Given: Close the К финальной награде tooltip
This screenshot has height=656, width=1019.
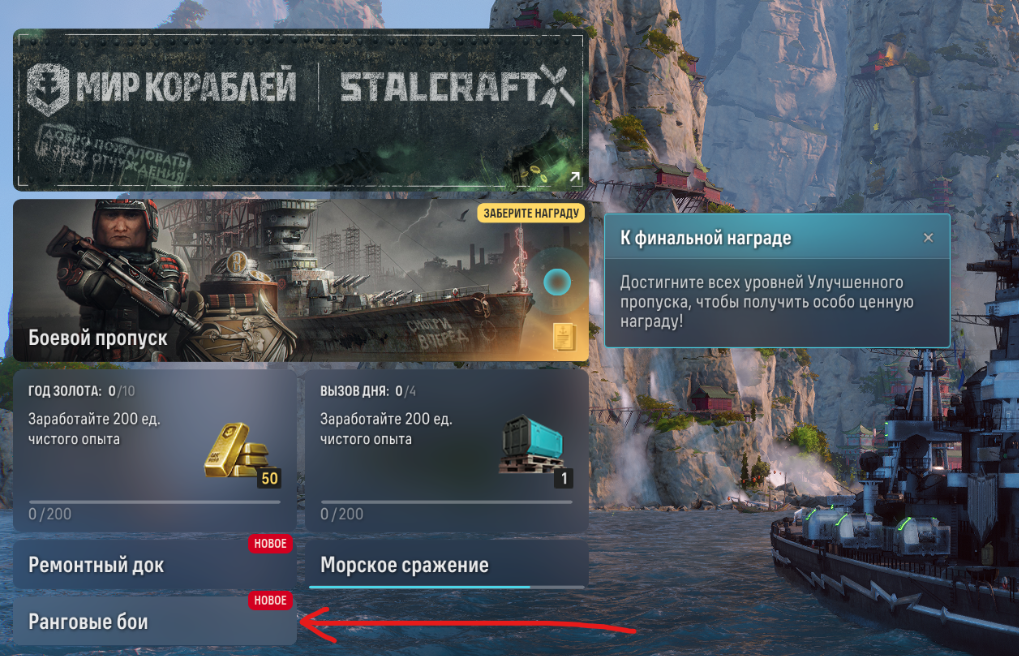Looking at the screenshot, I should click(928, 238).
